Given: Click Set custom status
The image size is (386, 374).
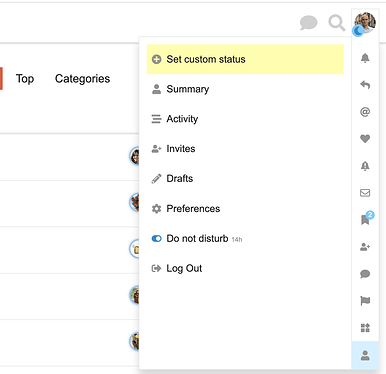Looking at the screenshot, I should (x=245, y=59).
